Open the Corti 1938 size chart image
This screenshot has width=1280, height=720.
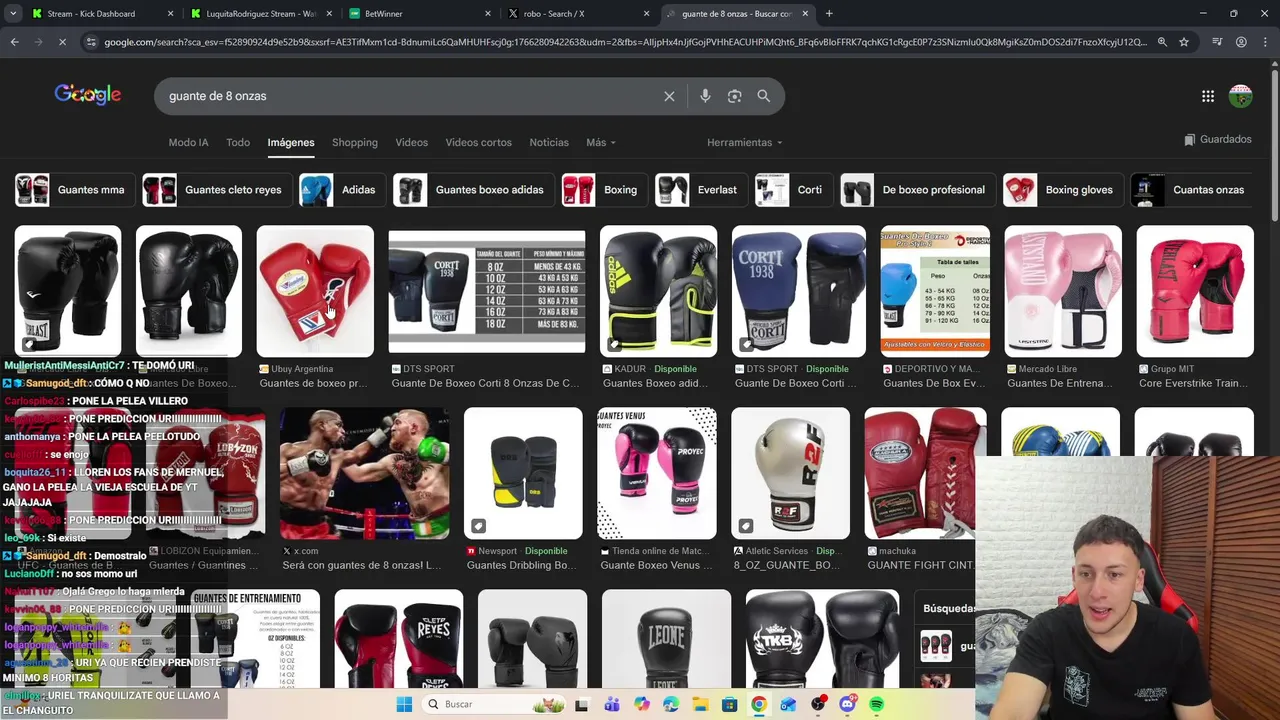click(487, 291)
